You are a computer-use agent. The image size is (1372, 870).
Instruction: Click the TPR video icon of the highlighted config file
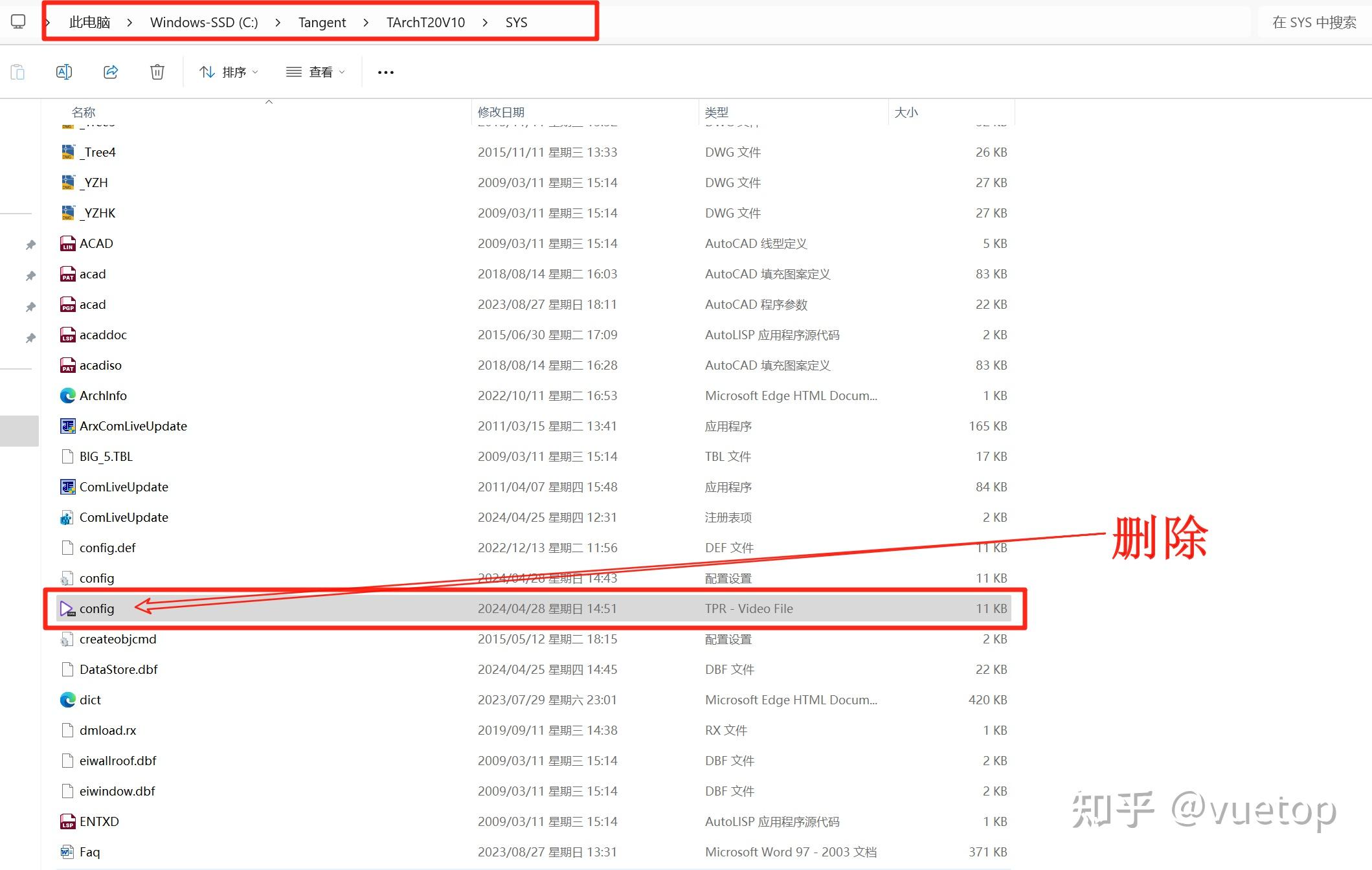point(67,608)
